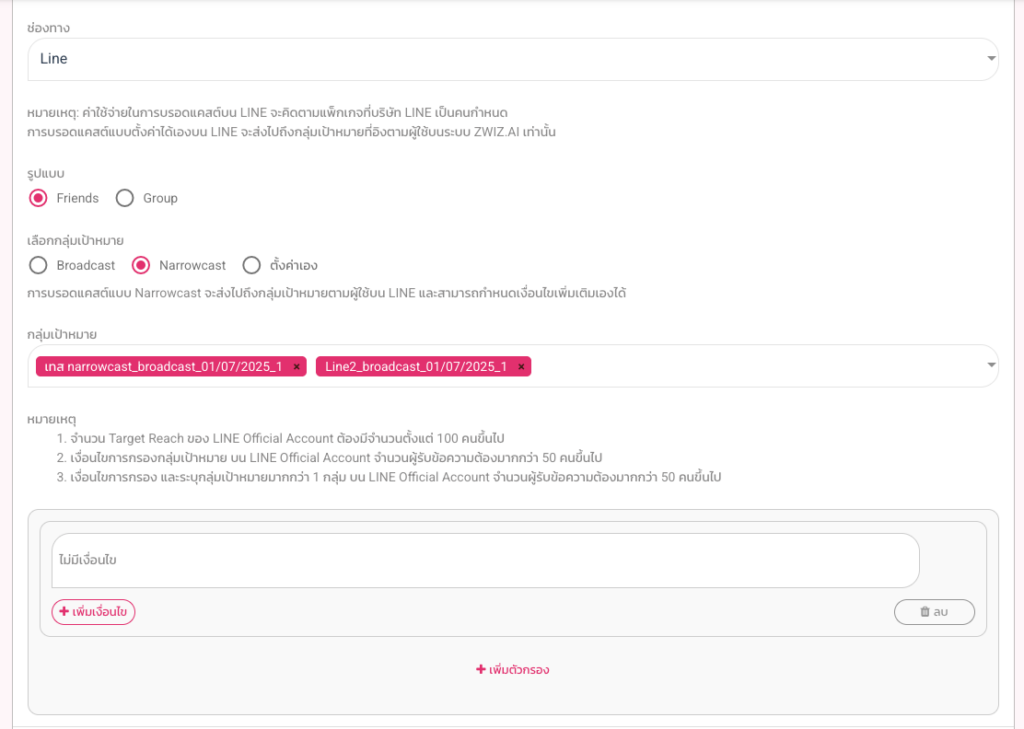Screen dimensions: 1024x729
Task: Click the ช่องทาง field label
Action: [x=48, y=28]
